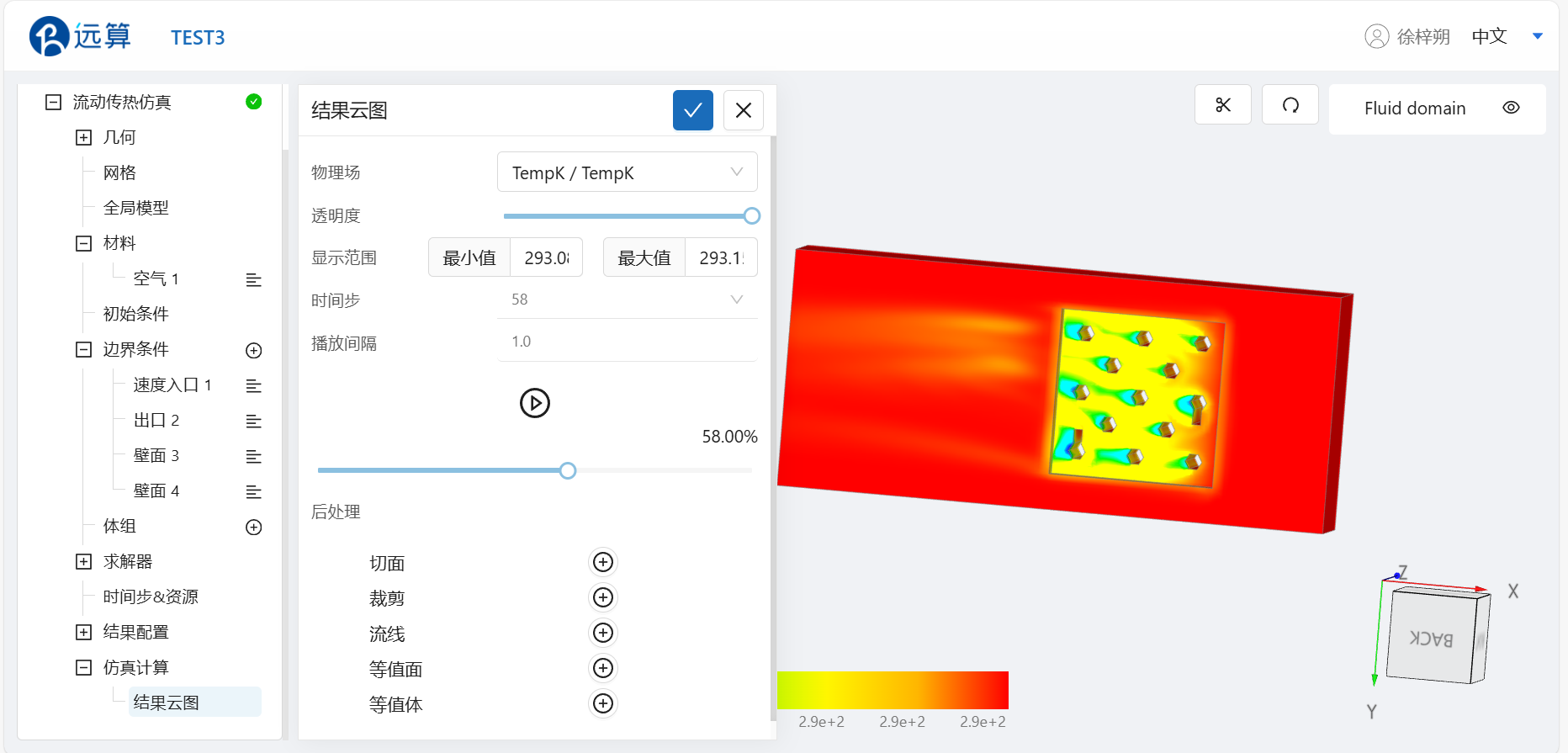
Task: Collapse the 流动传热仿真 tree root
Action: point(53,102)
